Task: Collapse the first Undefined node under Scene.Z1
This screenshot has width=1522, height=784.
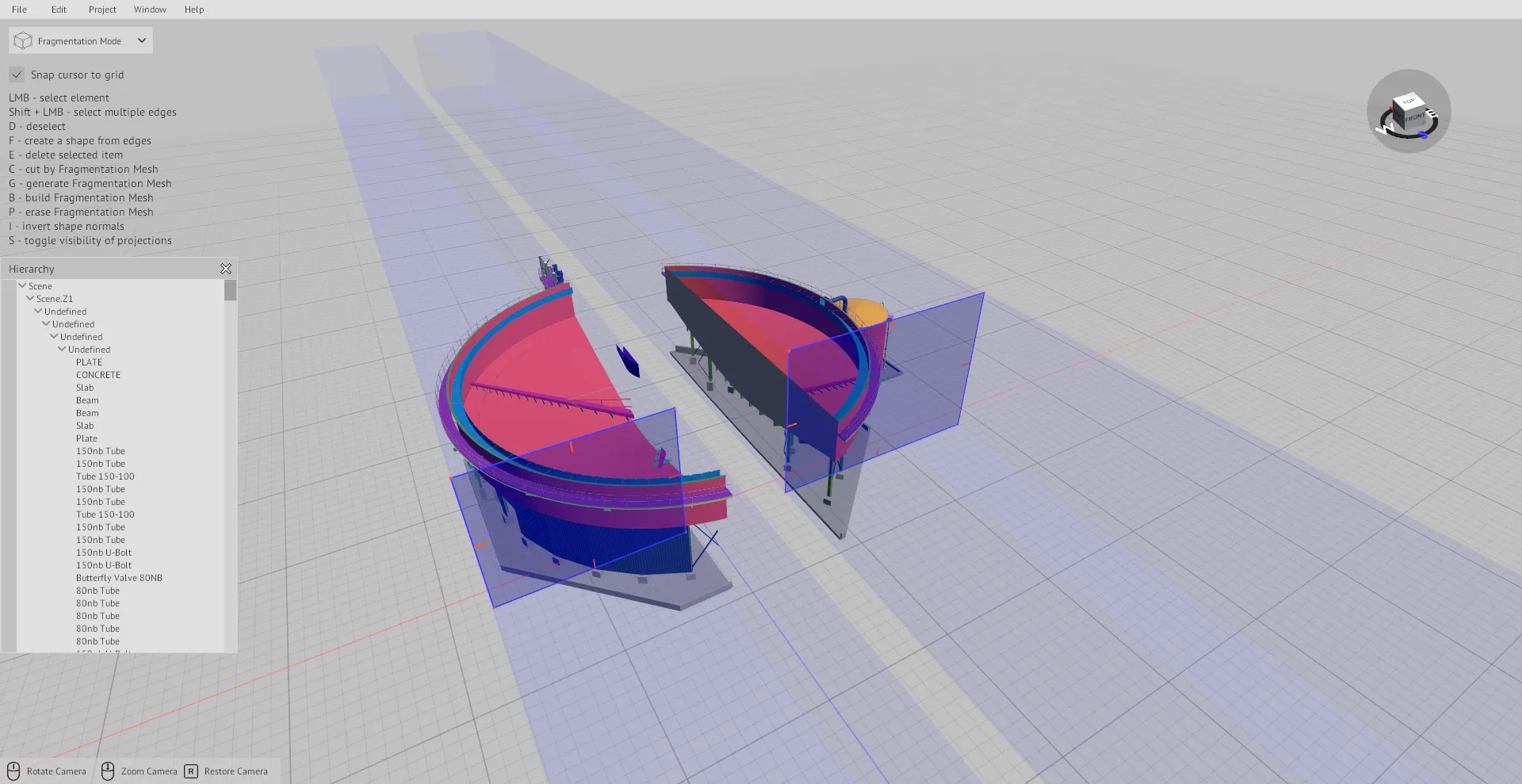Action: point(38,311)
